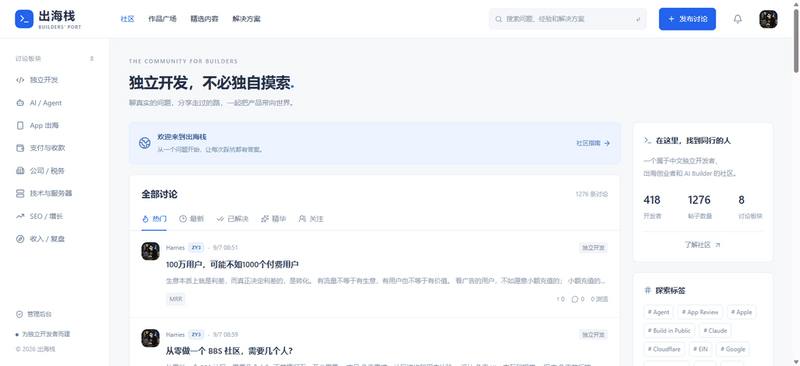Click the 8 讨论板块 statistic in the right card
Viewport: 800px width, 366px height.
pos(750,206)
